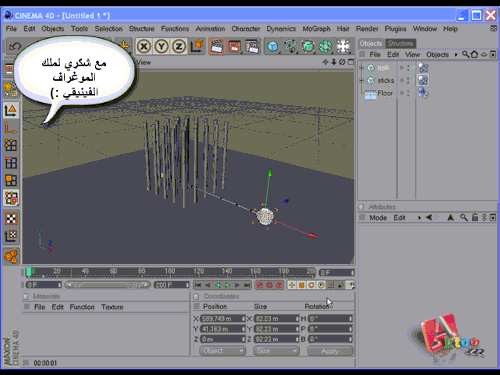Expand the ball object tree node

(x=361, y=68)
